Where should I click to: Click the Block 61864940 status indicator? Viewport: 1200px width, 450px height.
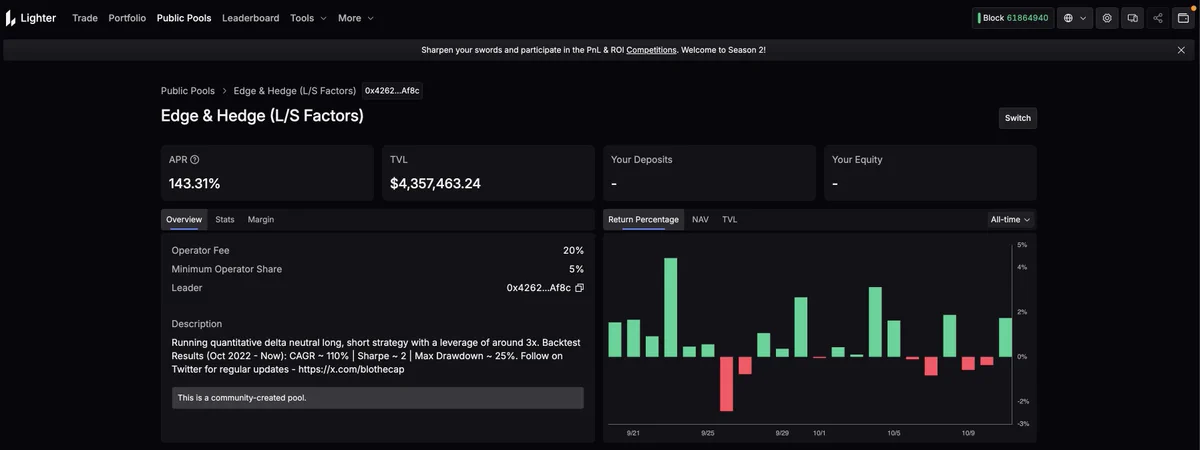tap(1013, 18)
